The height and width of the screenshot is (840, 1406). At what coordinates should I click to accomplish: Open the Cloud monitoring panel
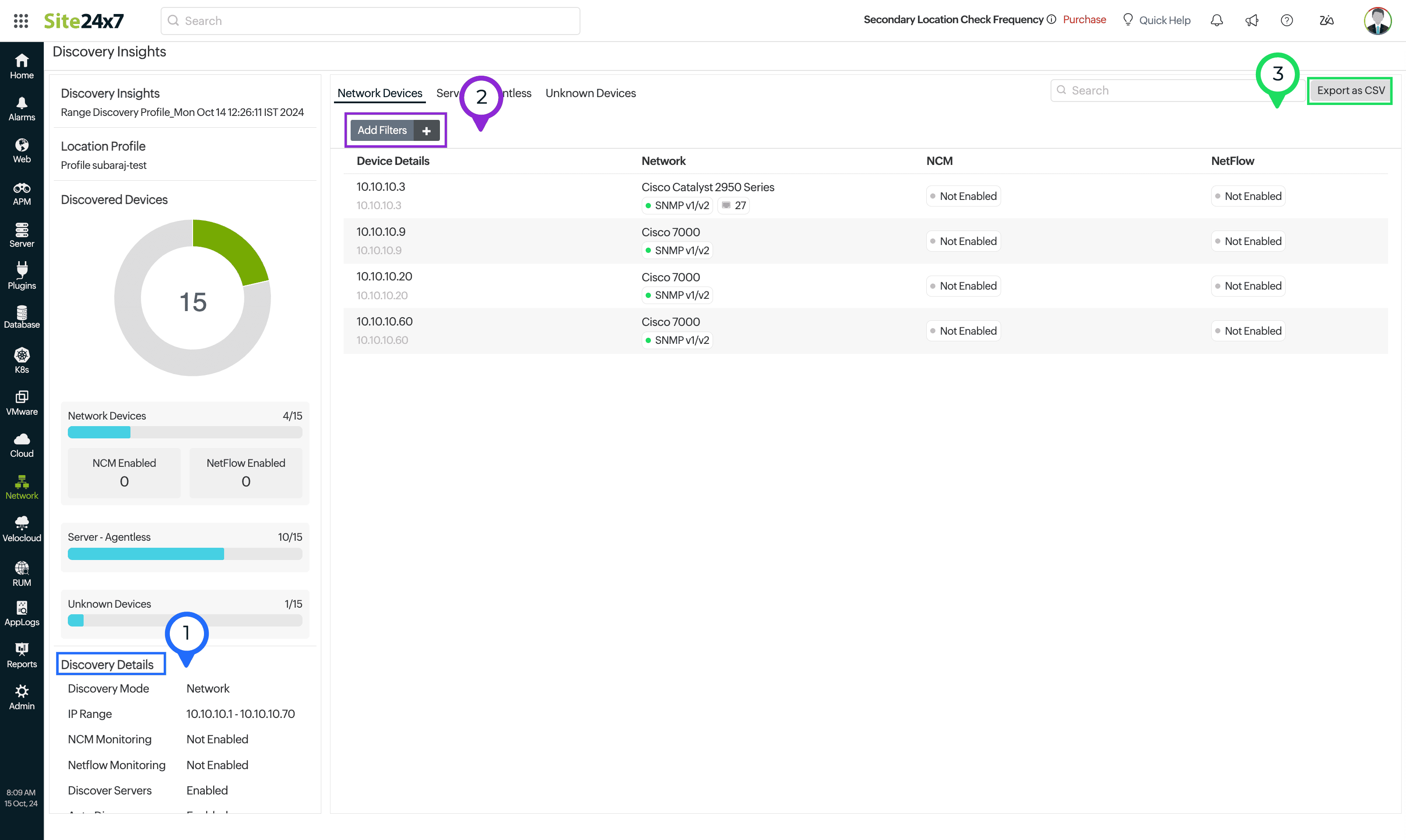[21, 445]
